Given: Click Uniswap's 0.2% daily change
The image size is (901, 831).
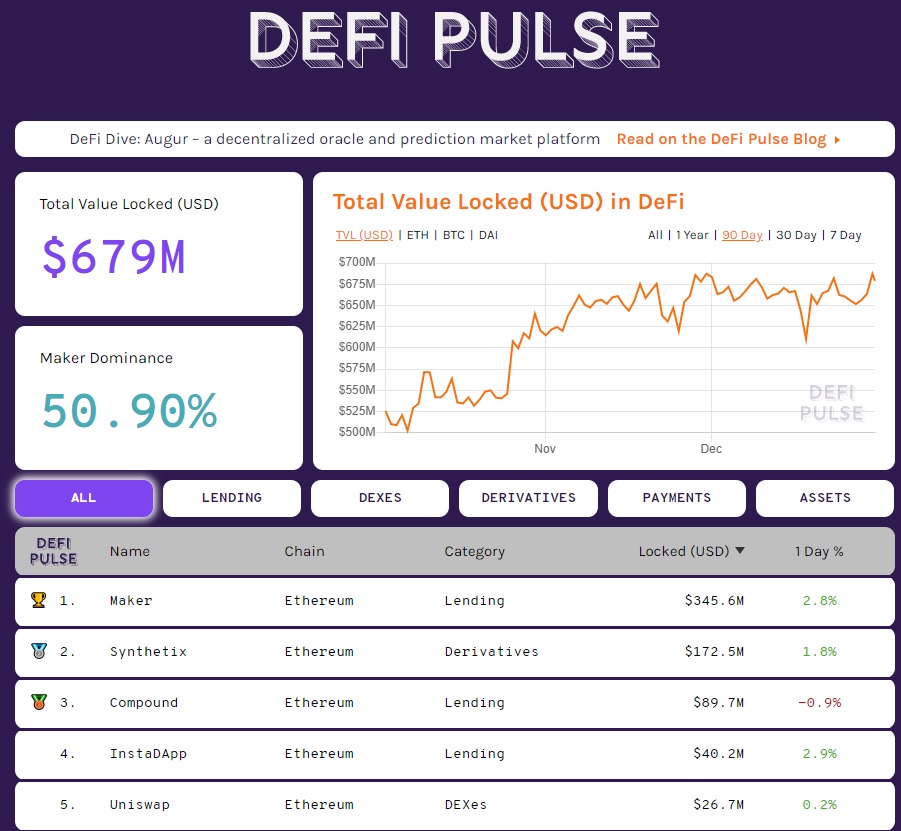Looking at the screenshot, I should tap(819, 805).
